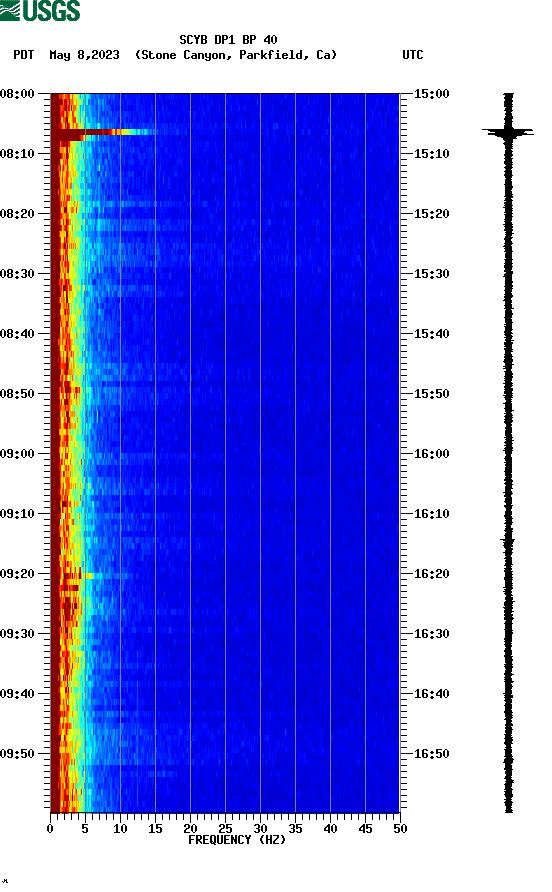Click the 50 Hz frequency tick label
This screenshot has width=552, height=892.
point(400,829)
